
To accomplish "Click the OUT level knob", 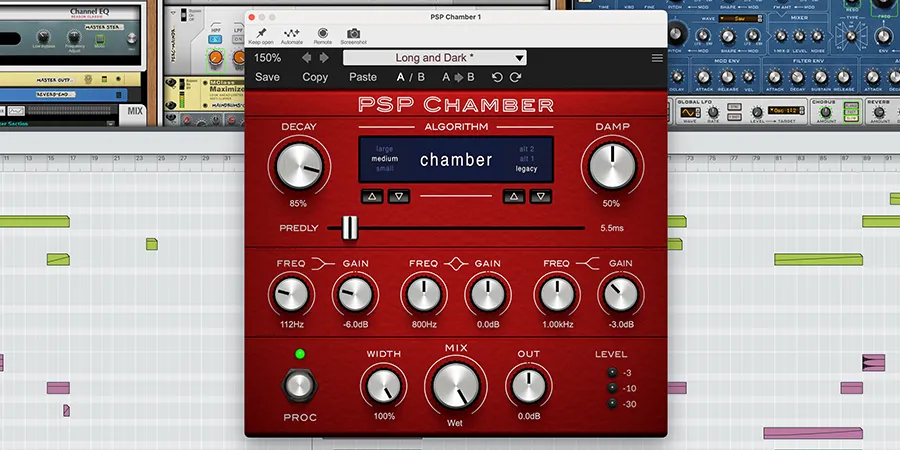I will [x=529, y=385].
